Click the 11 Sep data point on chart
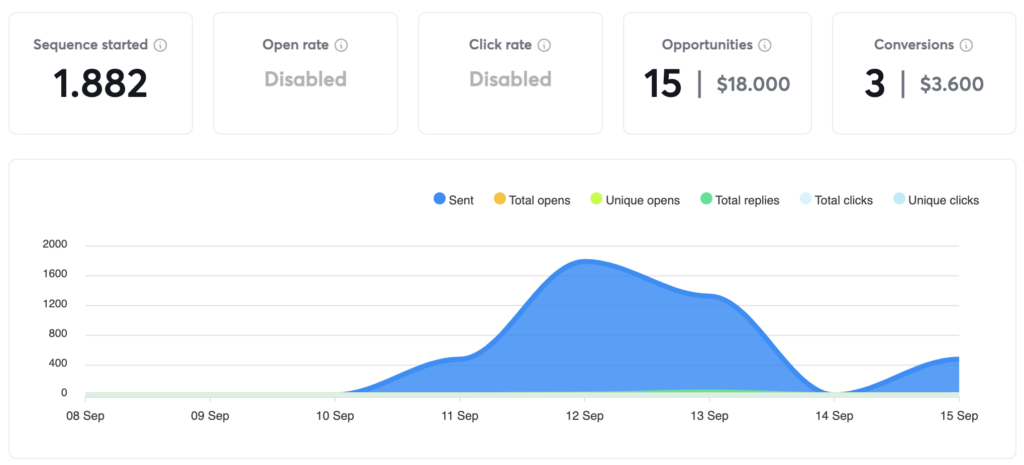The image size is (1024, 465). click(459, 358)
